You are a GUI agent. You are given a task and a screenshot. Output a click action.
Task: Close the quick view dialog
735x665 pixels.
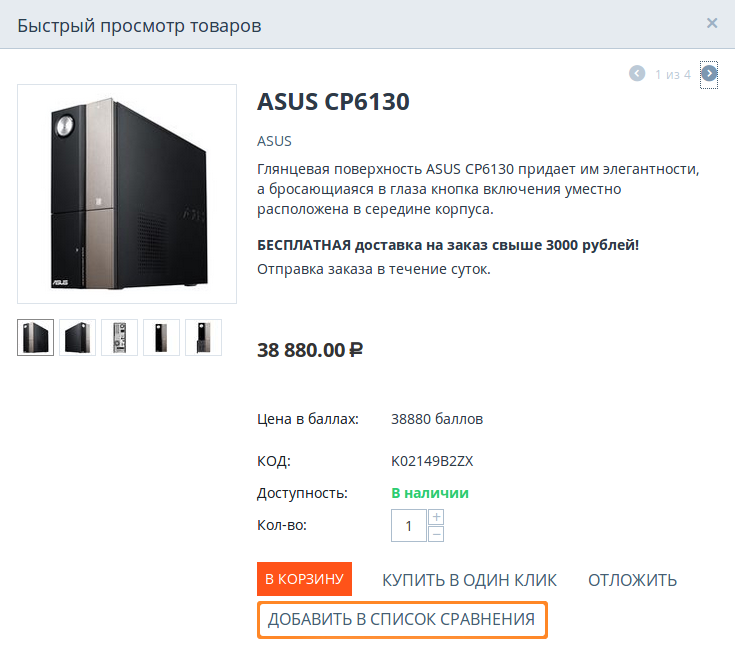pyautogui.click(x=712, y=23)
